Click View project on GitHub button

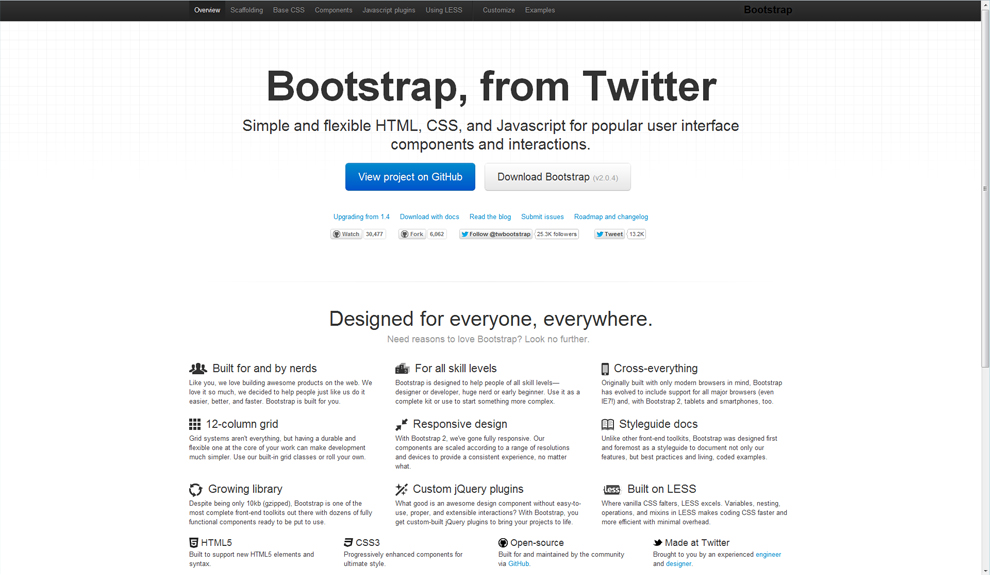410,177
